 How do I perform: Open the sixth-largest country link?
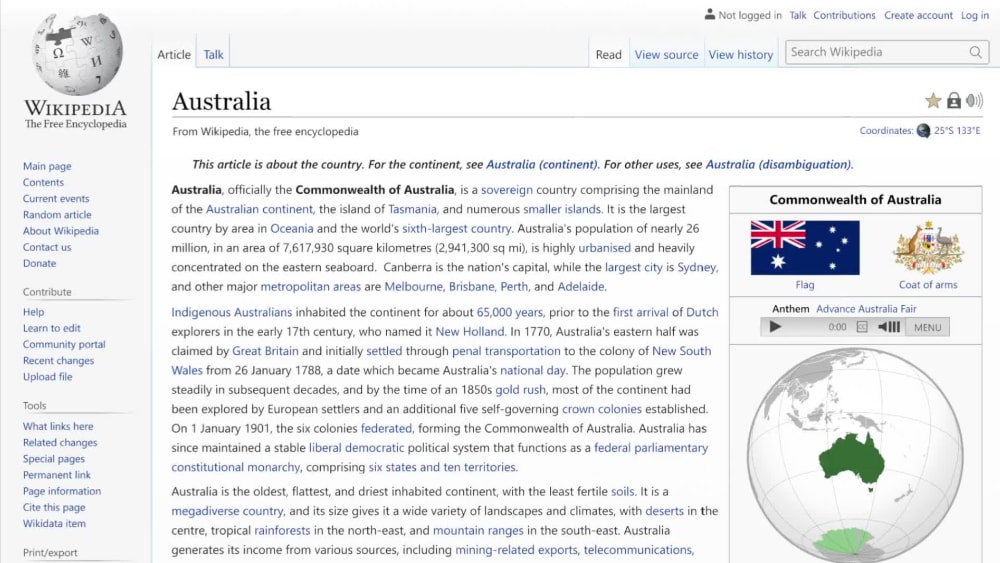click(x=457, y=228)
